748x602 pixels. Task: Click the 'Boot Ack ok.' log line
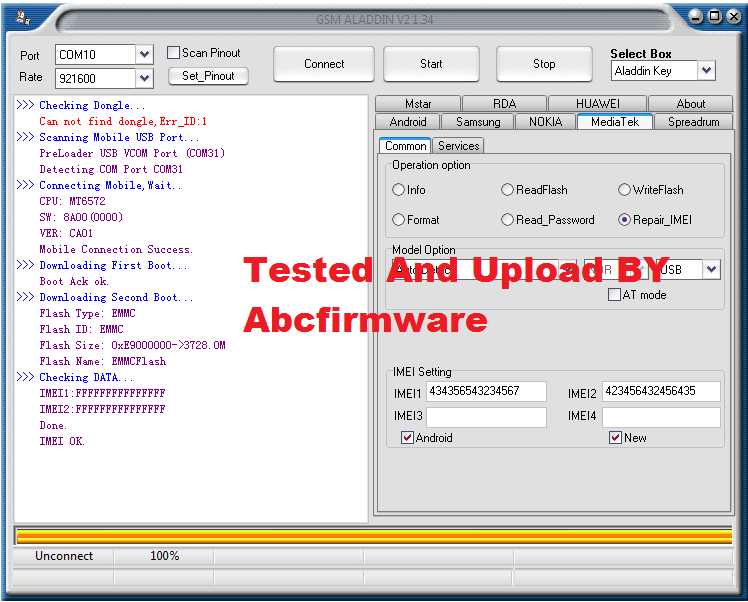[x=74, y=281]
